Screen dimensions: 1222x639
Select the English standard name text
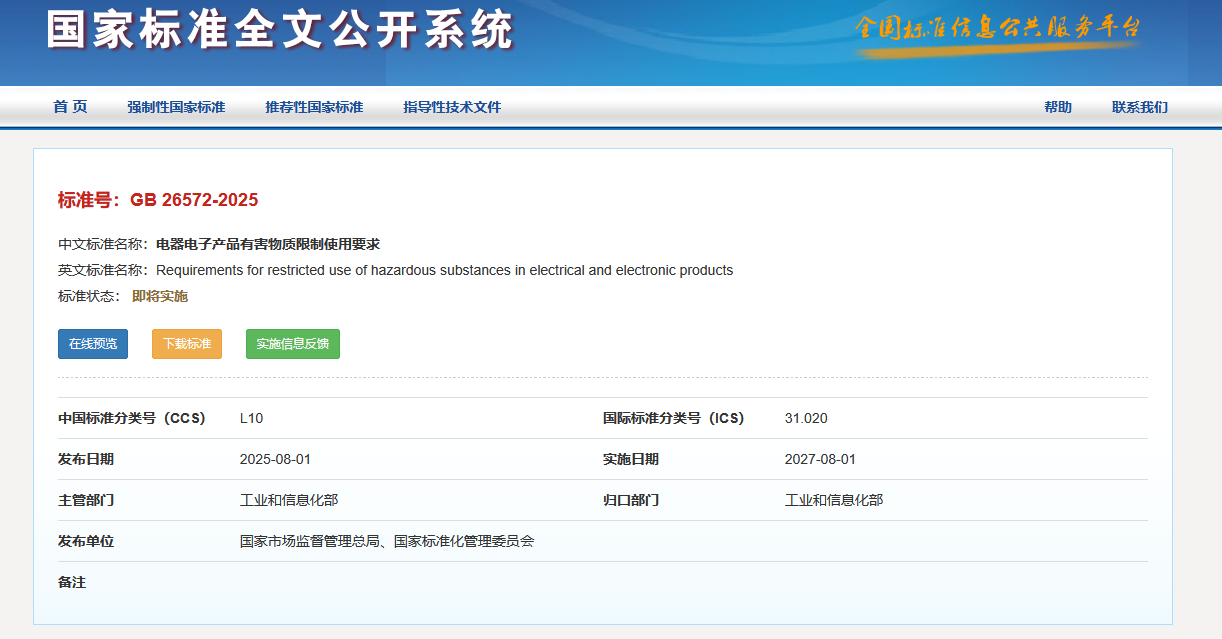click(445, 270)
